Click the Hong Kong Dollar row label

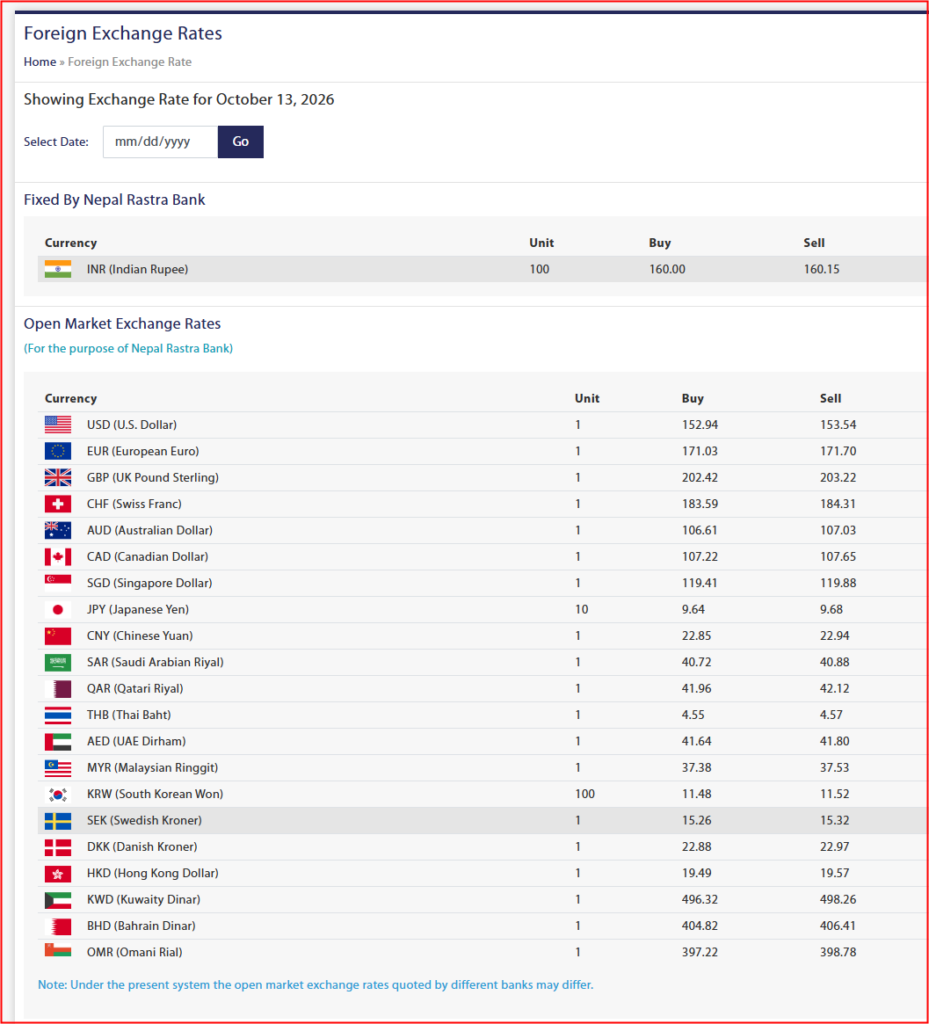click(x=153, y=873)
